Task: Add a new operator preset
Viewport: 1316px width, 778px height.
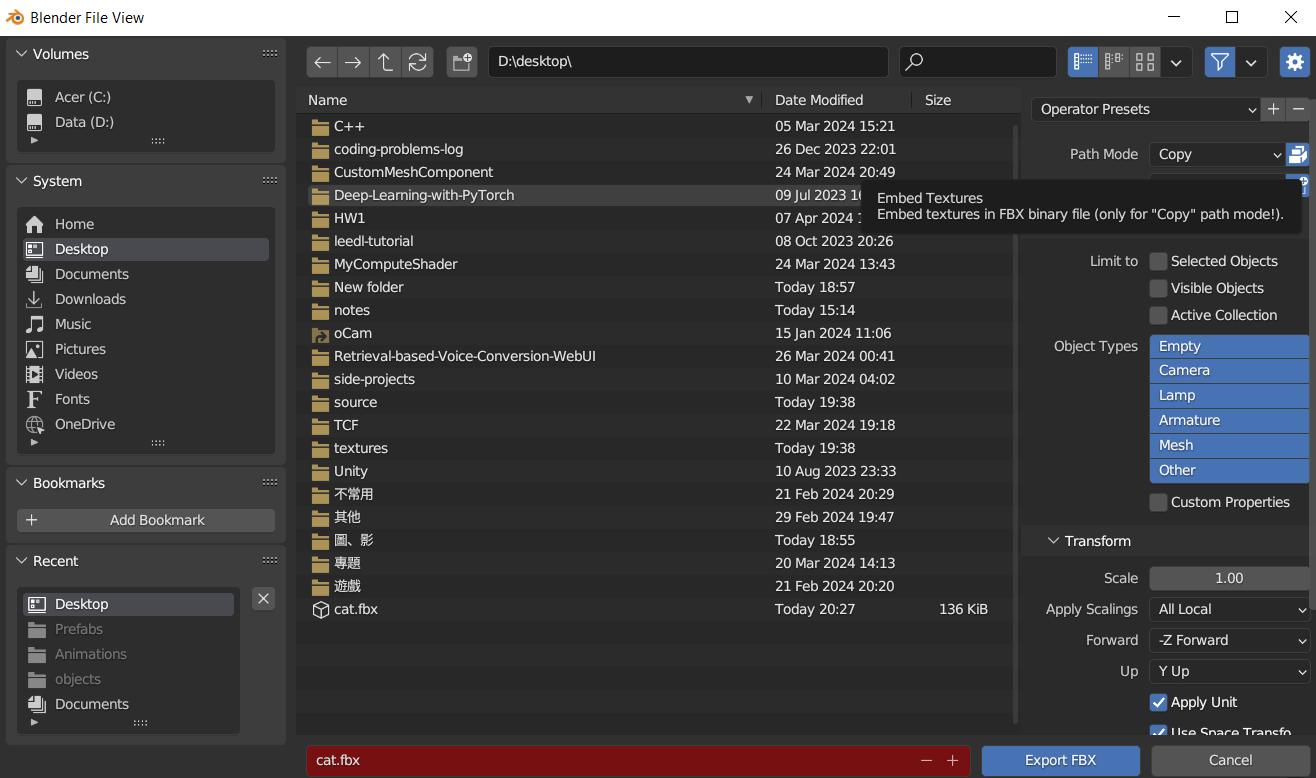Action: (1273, 109)
